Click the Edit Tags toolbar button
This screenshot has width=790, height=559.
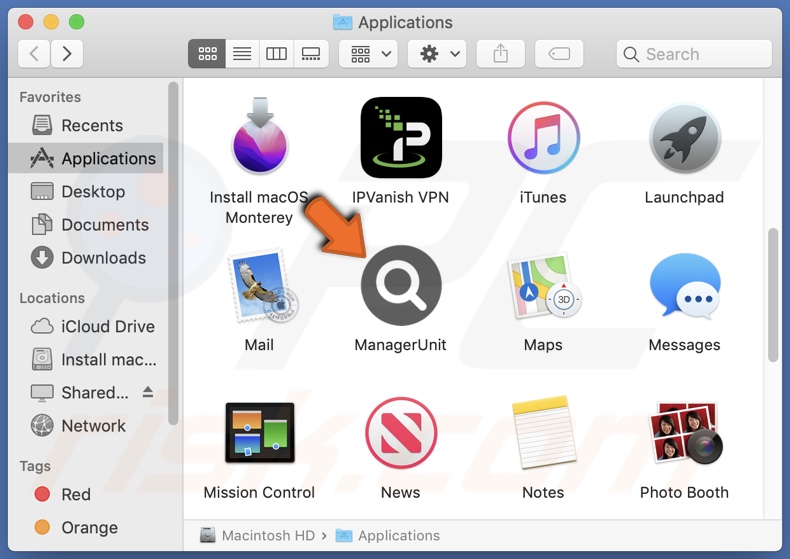tap(559, 53)
